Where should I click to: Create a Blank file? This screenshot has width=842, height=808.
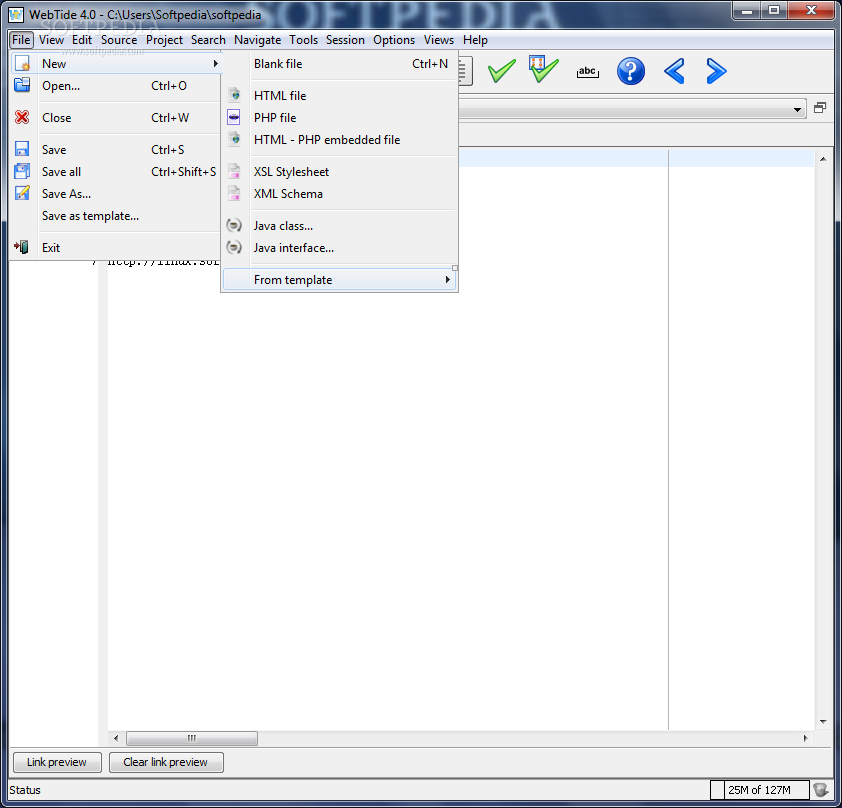click(x=339, y=63)
